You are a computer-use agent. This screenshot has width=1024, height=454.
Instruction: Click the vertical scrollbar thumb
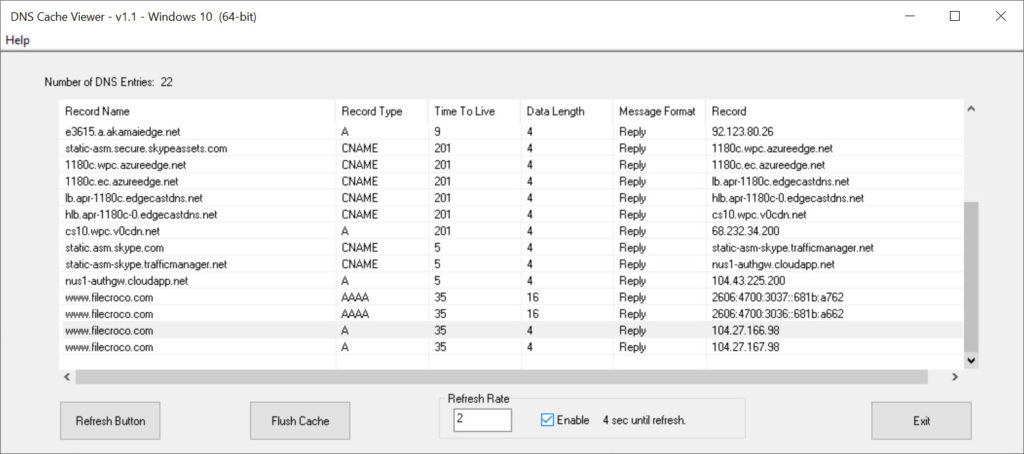[x=970, y=276]
